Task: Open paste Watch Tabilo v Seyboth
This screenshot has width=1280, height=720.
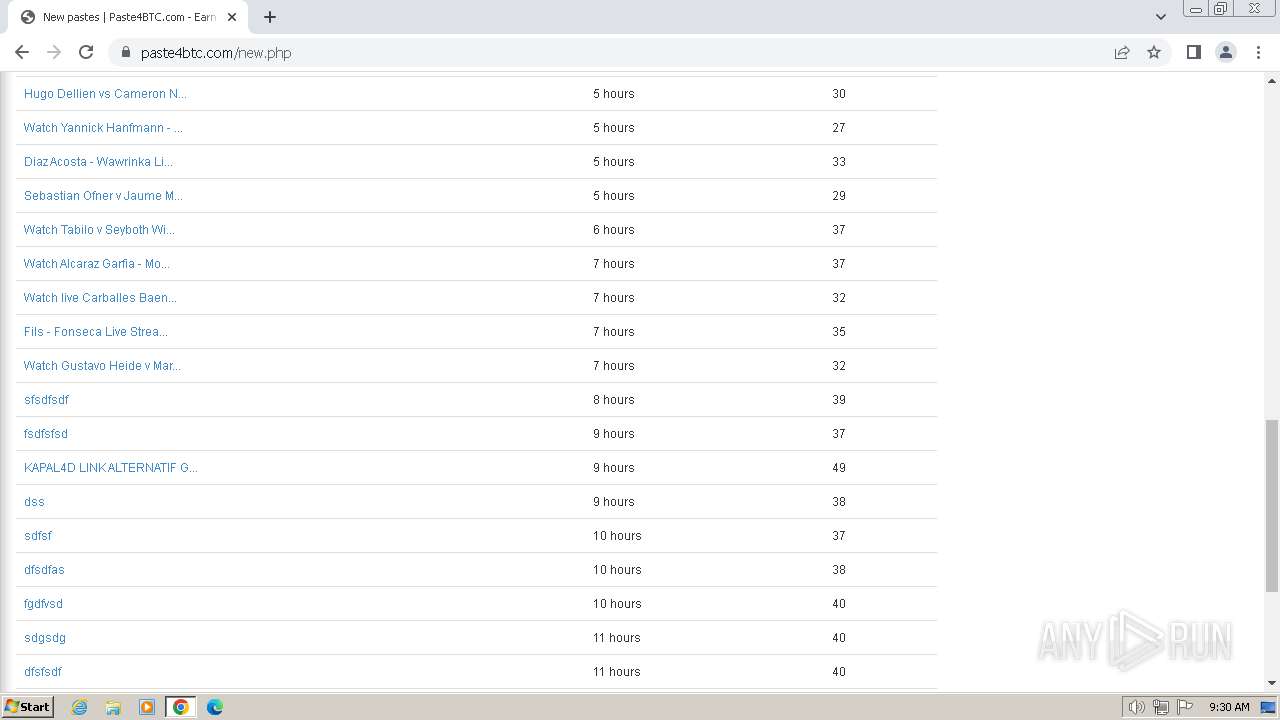Action: point(99,230)
